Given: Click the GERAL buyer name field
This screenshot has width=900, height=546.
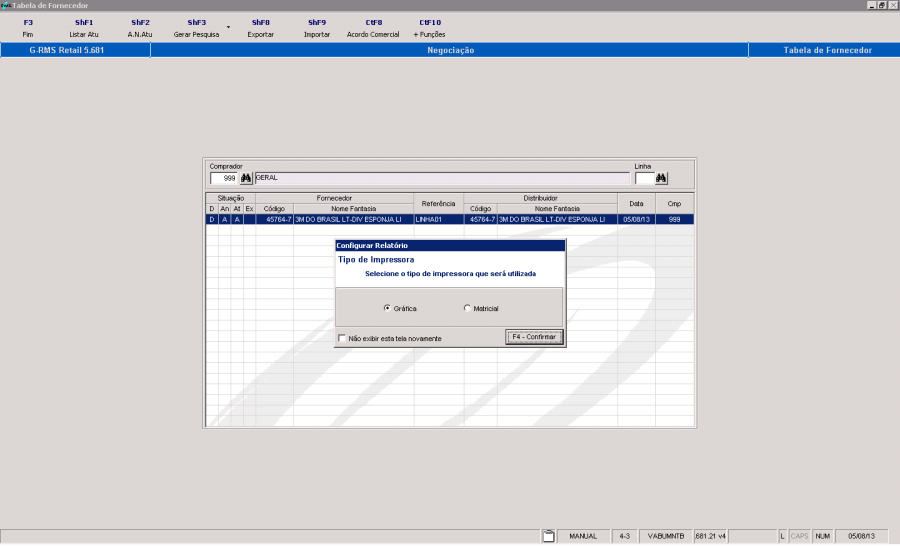Looking at the screenshot, I should pyautogui.click(x=442, y=179).
